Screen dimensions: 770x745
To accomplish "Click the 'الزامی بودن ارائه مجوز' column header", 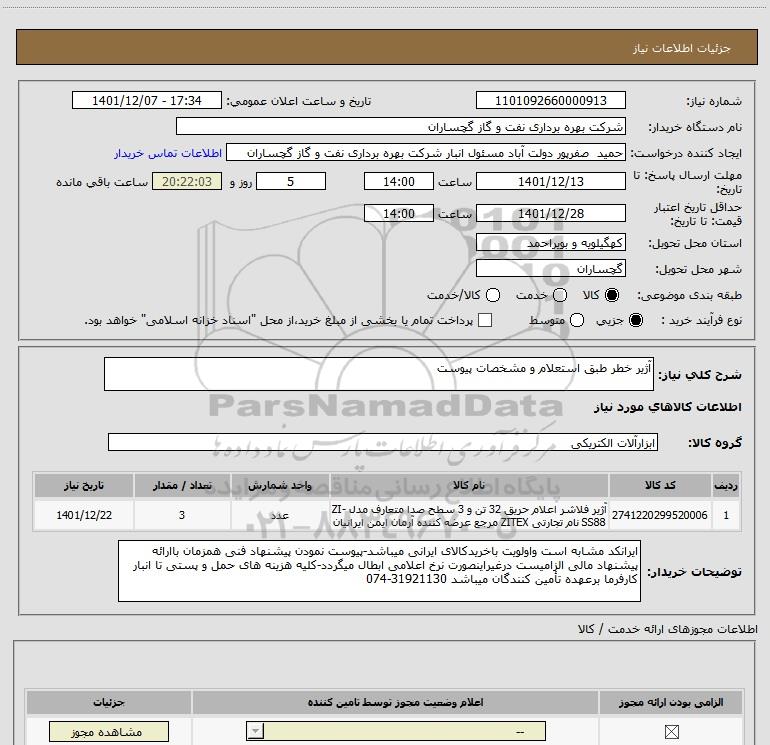I will coord(671,702).
